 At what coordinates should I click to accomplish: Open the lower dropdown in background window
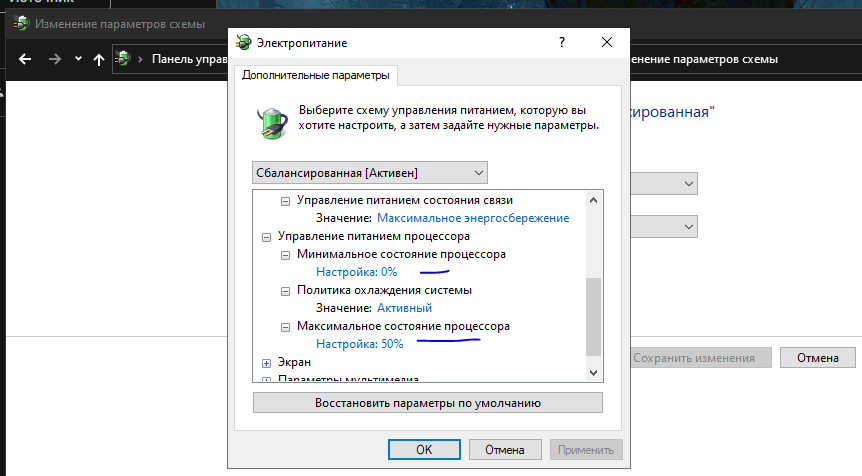(x=664, y=226)
